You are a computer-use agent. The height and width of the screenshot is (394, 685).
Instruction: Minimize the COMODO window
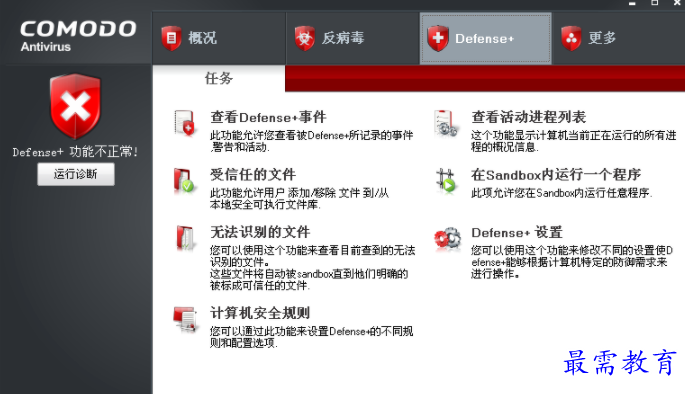point(632,3)
